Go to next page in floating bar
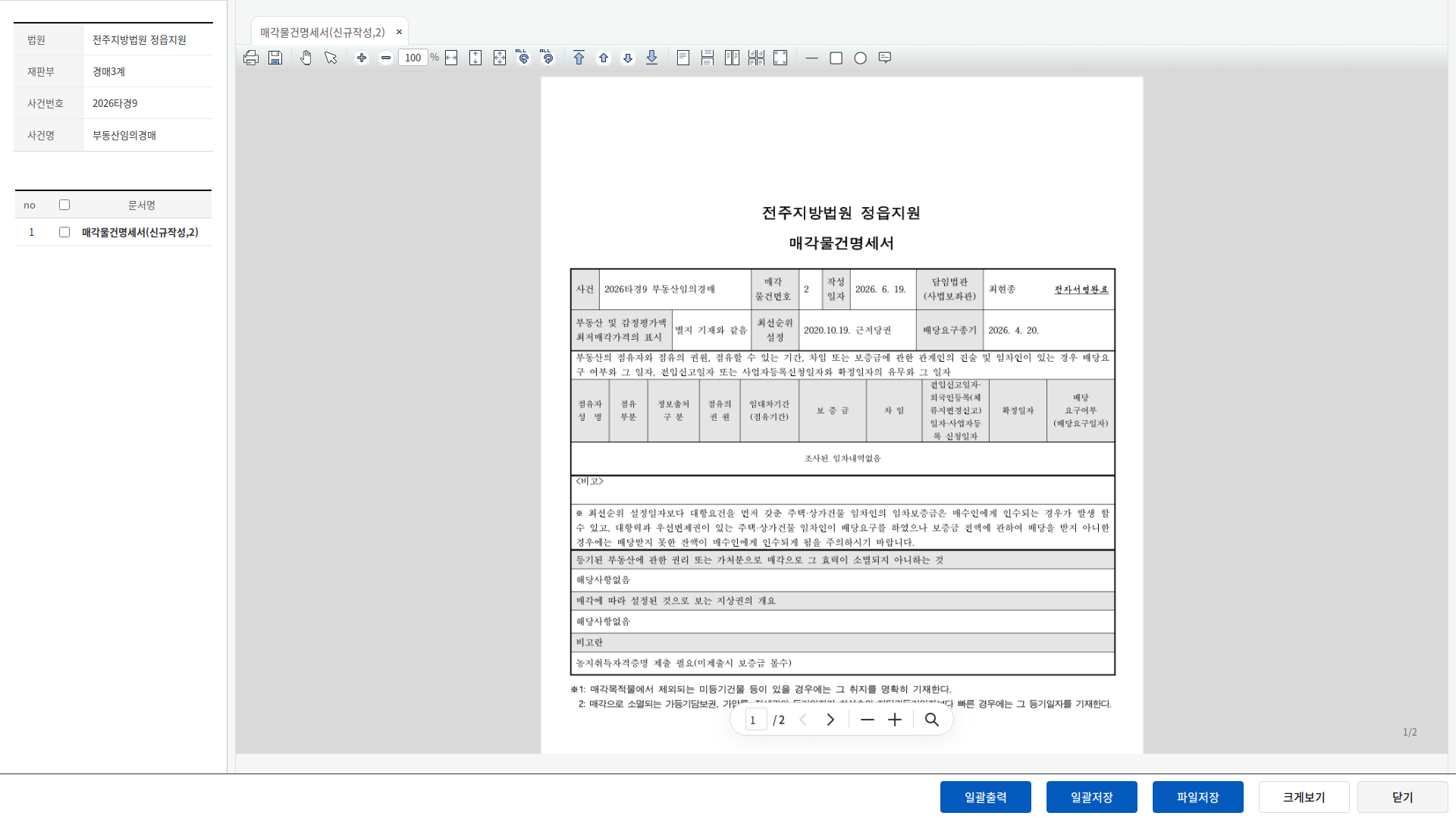The width and height of the screenshot is (1456, 819). [x=830, y=720]
